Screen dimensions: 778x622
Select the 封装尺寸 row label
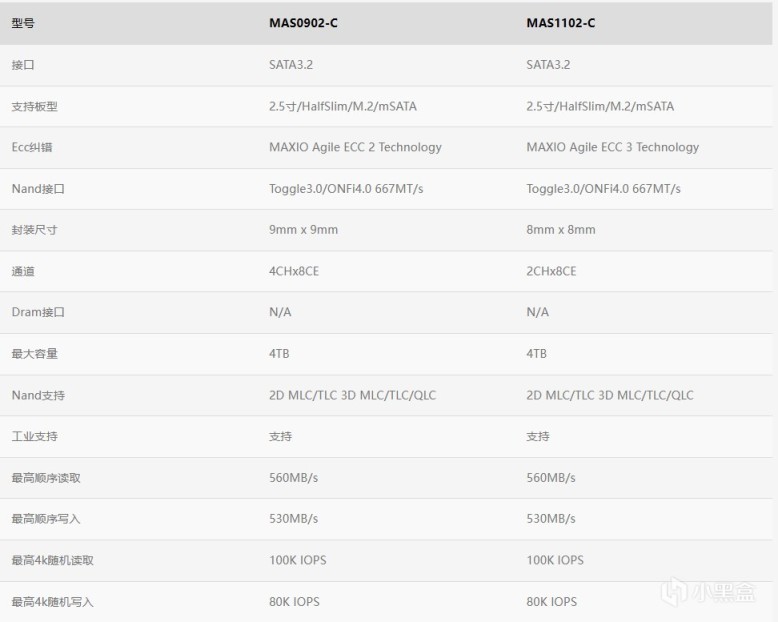click(34, 229)
